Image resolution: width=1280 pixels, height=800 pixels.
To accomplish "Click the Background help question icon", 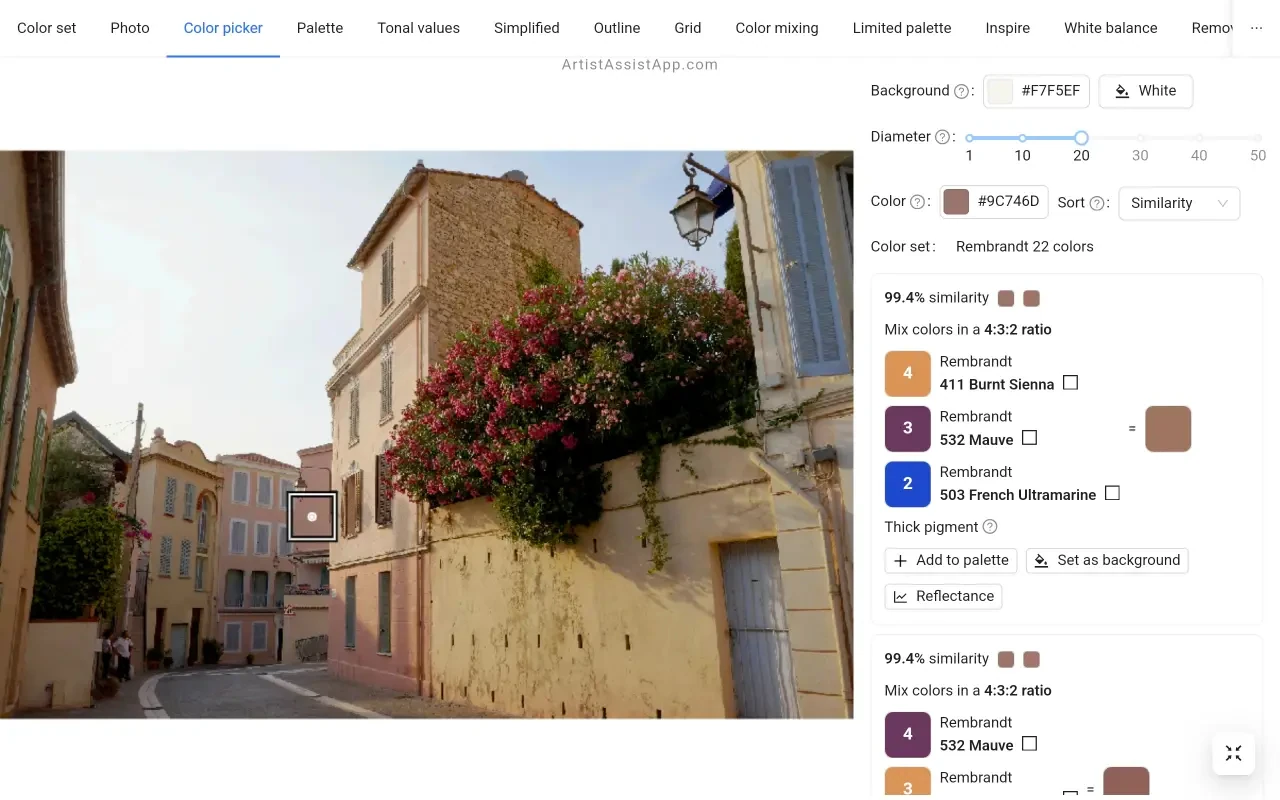I will [x=962, y=91].
